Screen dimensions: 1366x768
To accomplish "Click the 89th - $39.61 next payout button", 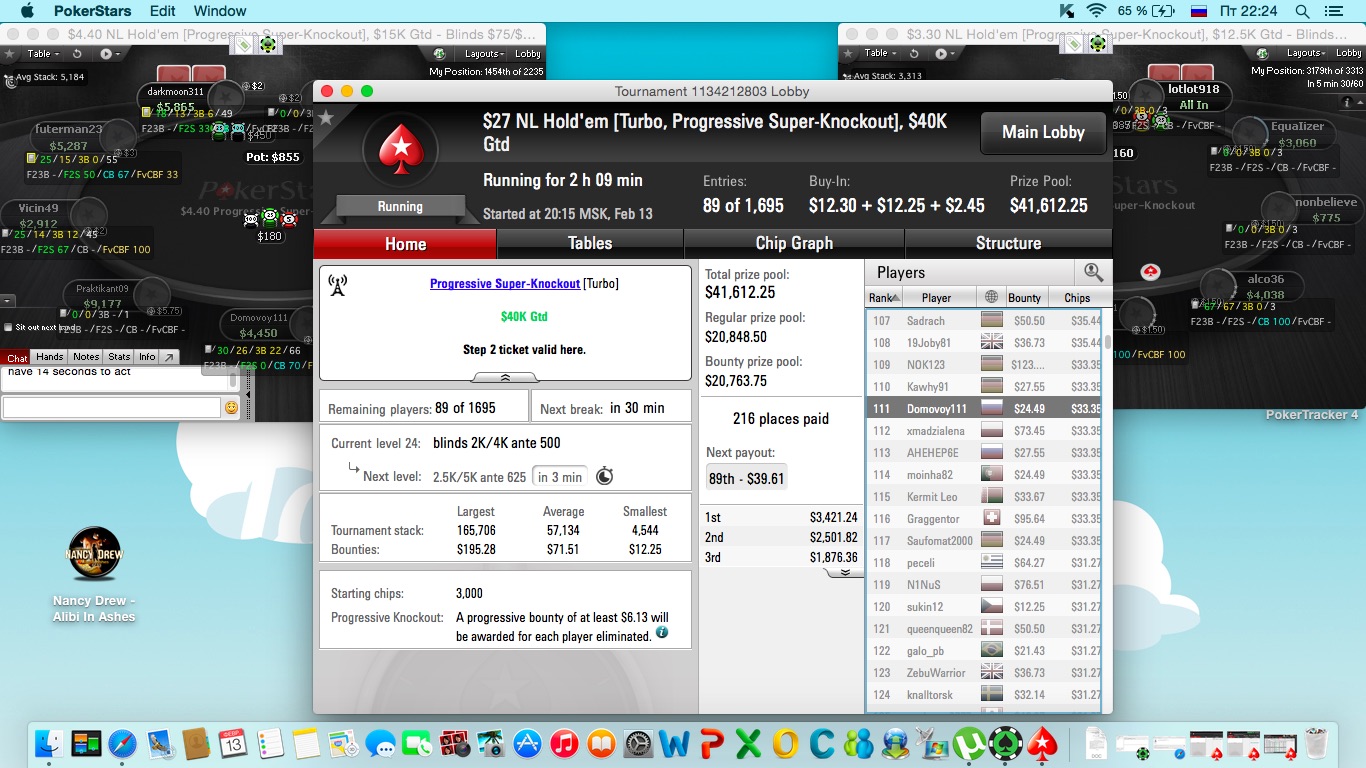I will pyautogui.click(x=747, y=478).
